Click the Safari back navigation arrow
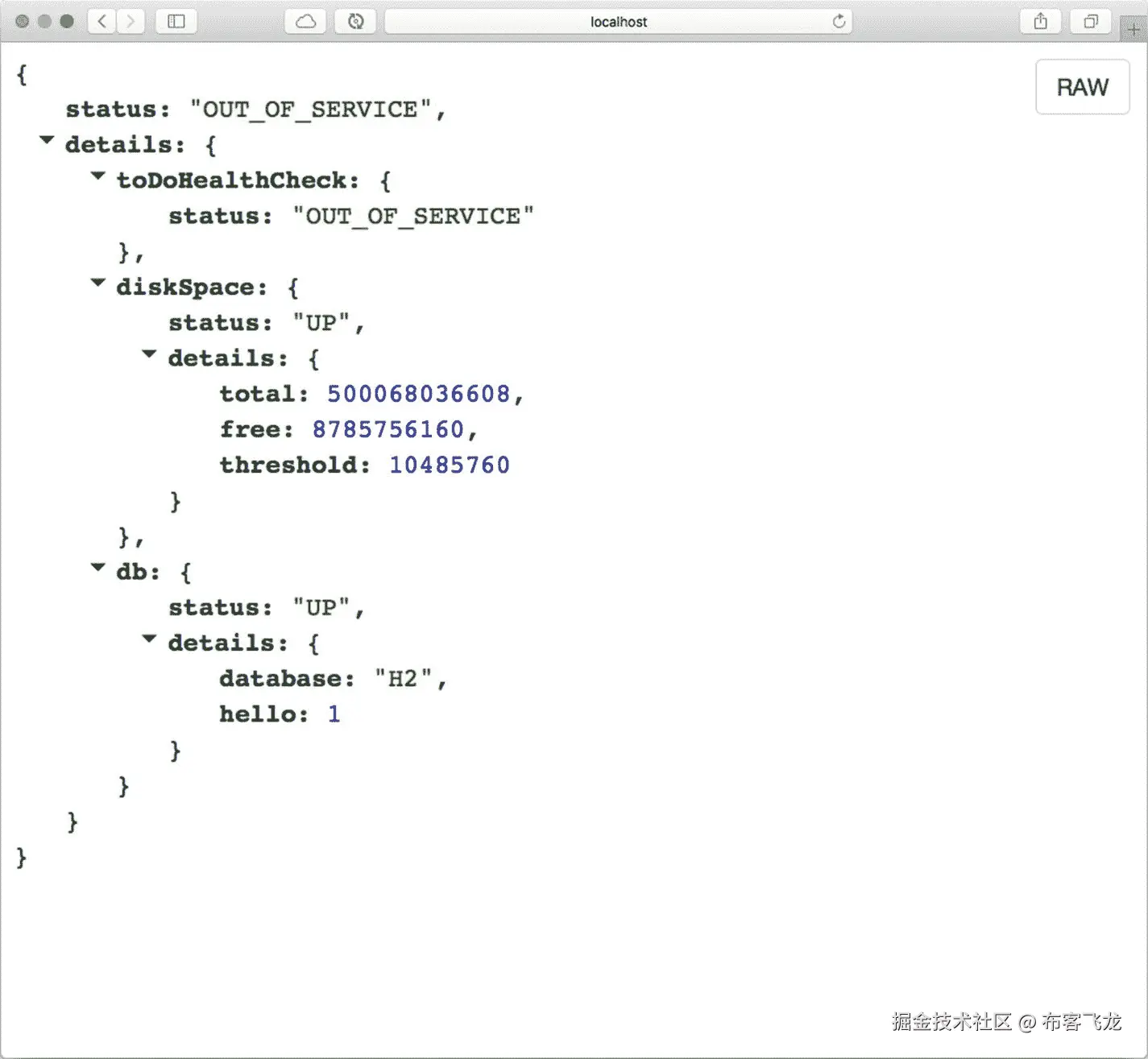Screen dimensions: 1148x1059 (101, 22)
